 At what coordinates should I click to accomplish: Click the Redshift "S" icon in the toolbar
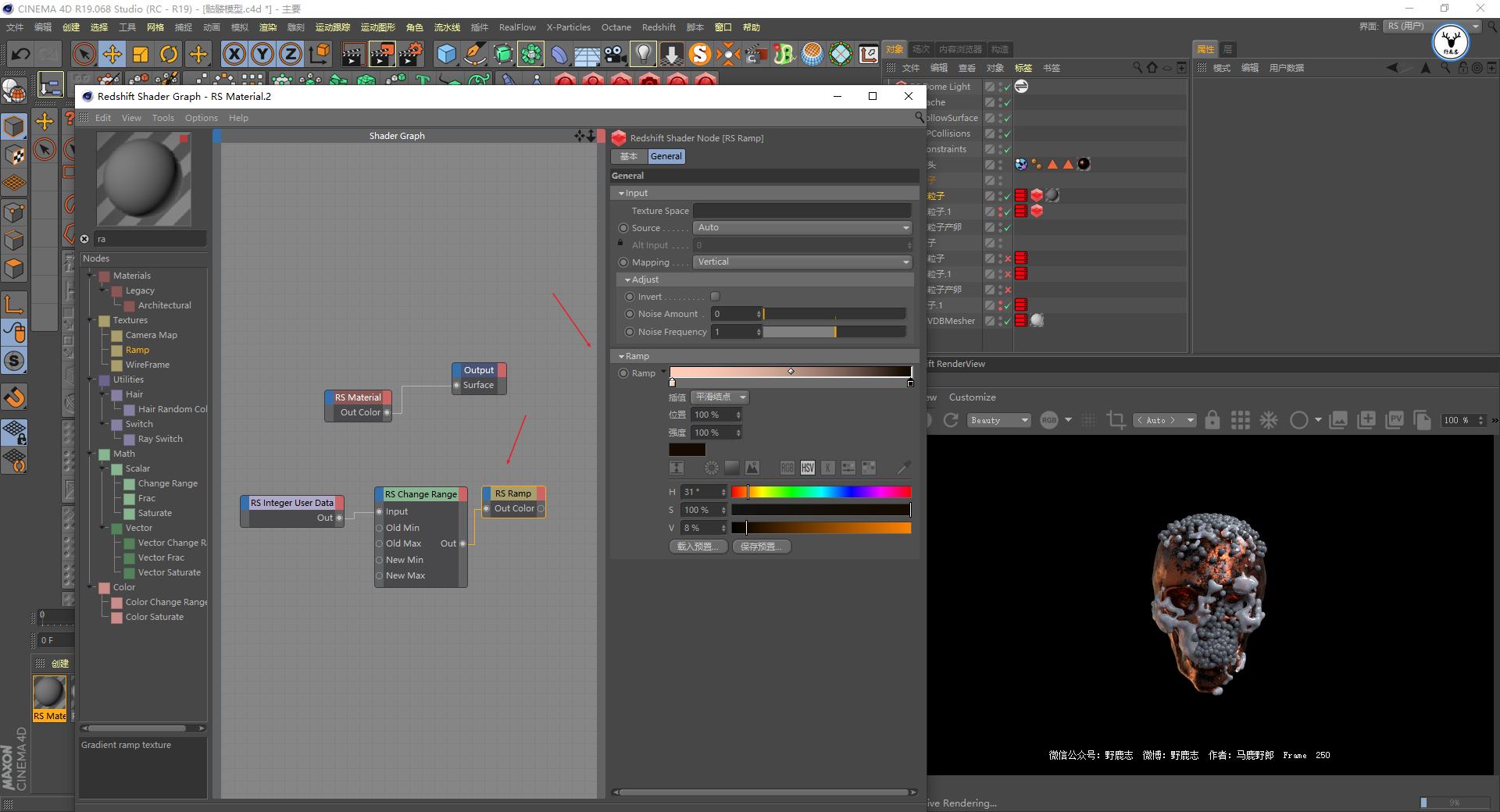701,54
